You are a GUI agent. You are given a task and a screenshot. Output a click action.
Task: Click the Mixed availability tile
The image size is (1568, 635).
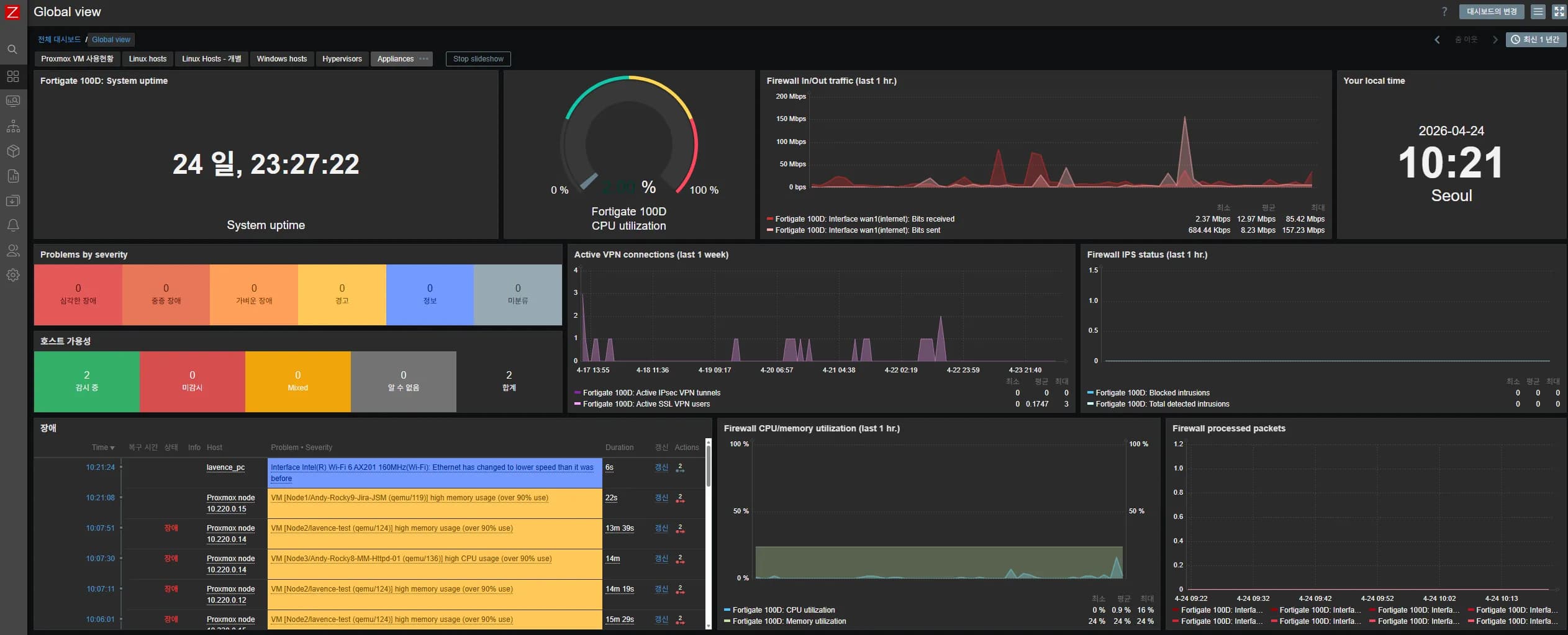pyautogui.click(x=298, y=382)
